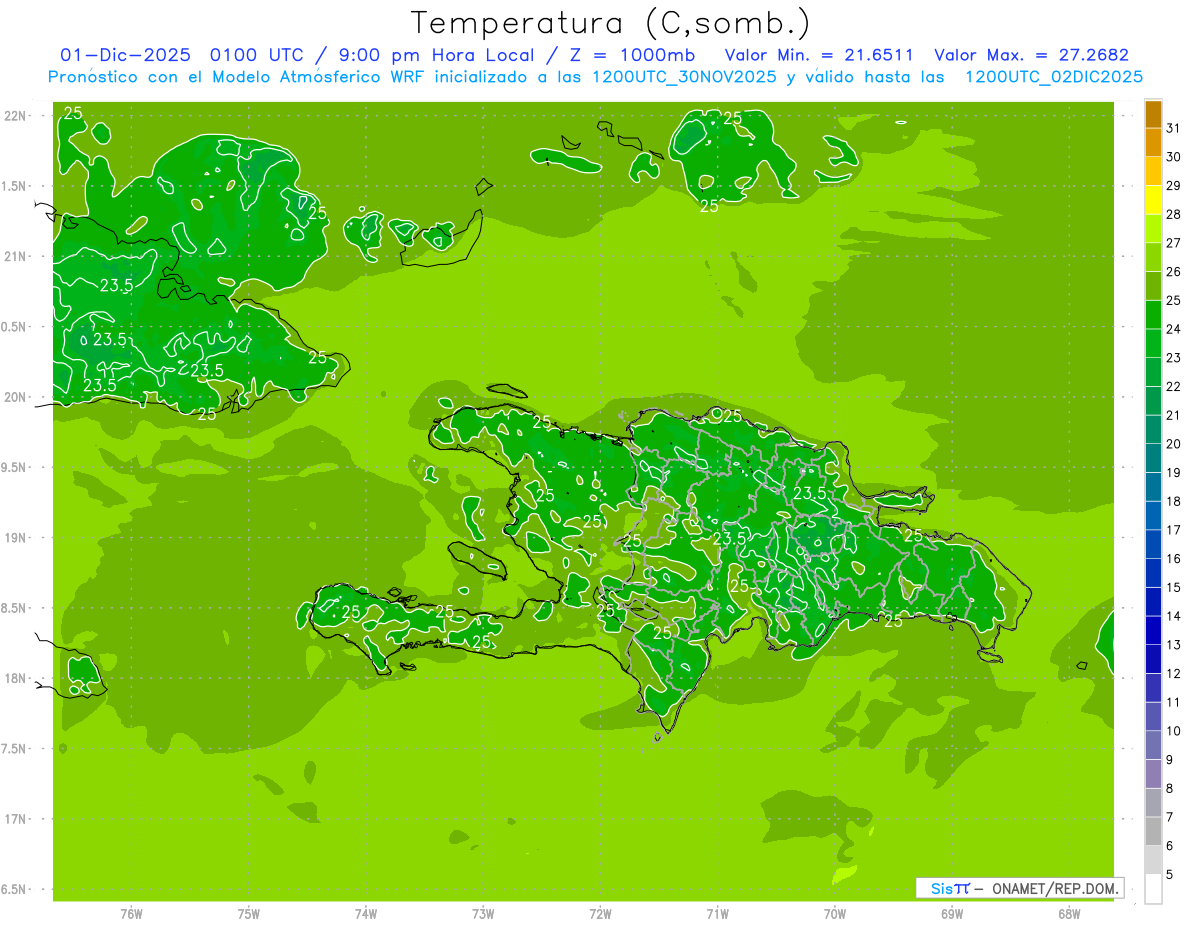Click the Valor Min. = 21.6511 text
1200x927 pixels.
click(x=820, y=55)
